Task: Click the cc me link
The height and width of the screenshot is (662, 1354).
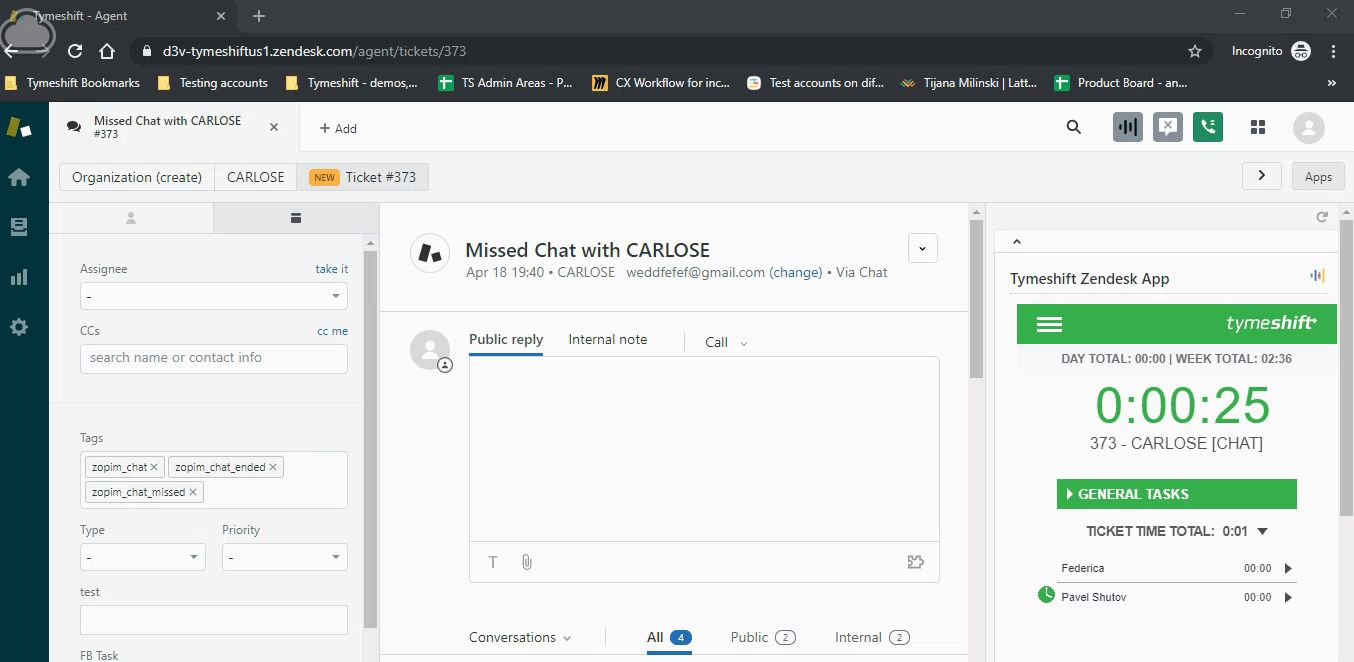Action: click(333, 331)
